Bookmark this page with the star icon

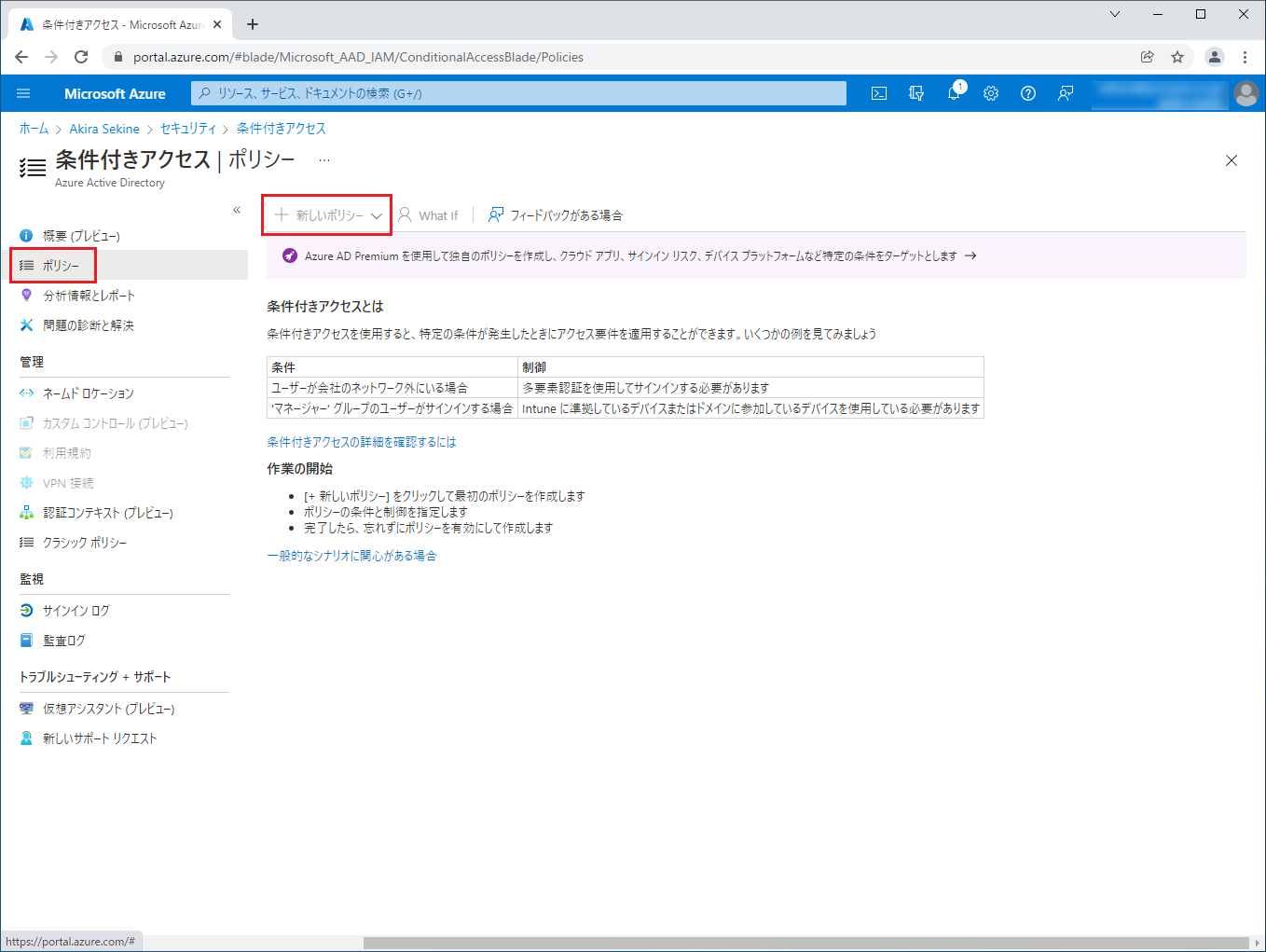[x=1177, y=57]
